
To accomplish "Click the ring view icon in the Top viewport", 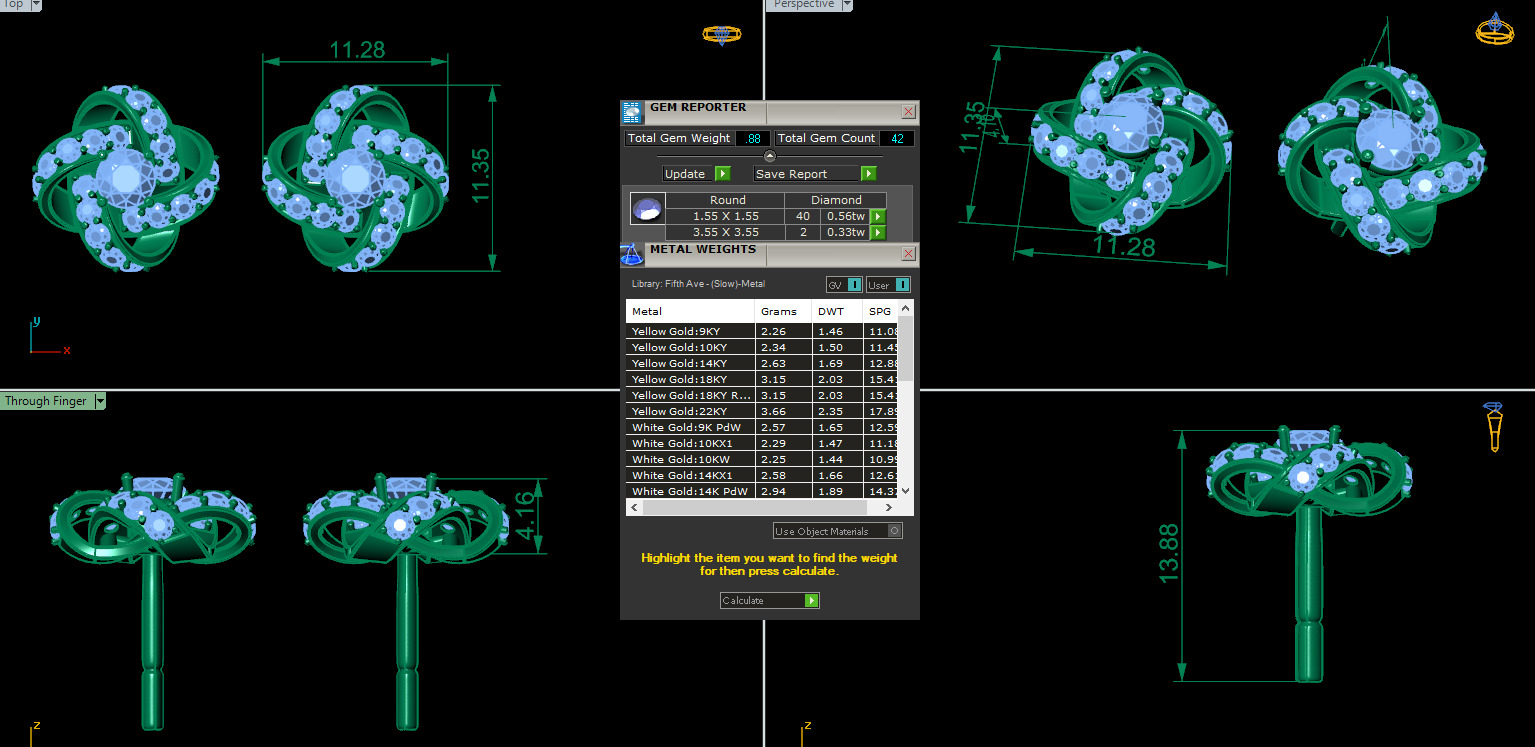I will coord(721,34).
